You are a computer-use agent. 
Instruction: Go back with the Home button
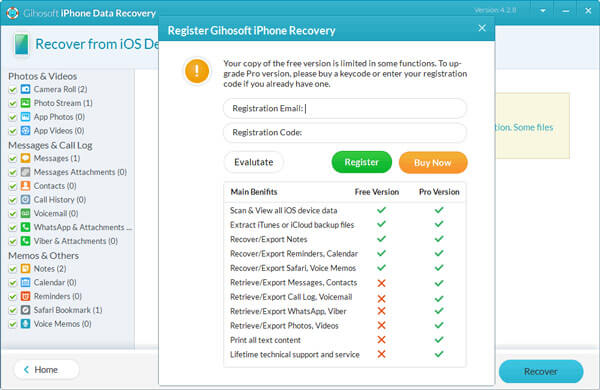click(x=46, y=370)
